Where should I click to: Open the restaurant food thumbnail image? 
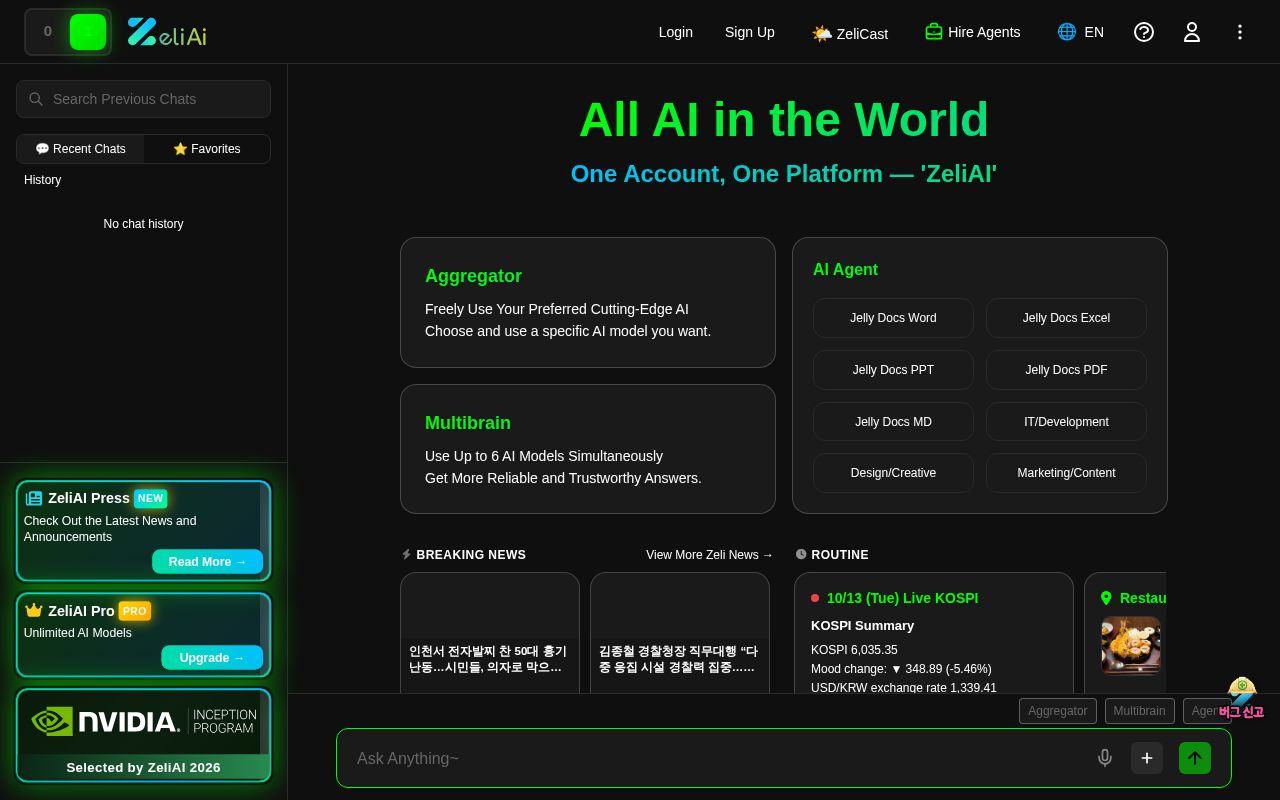pos(1131,645)
